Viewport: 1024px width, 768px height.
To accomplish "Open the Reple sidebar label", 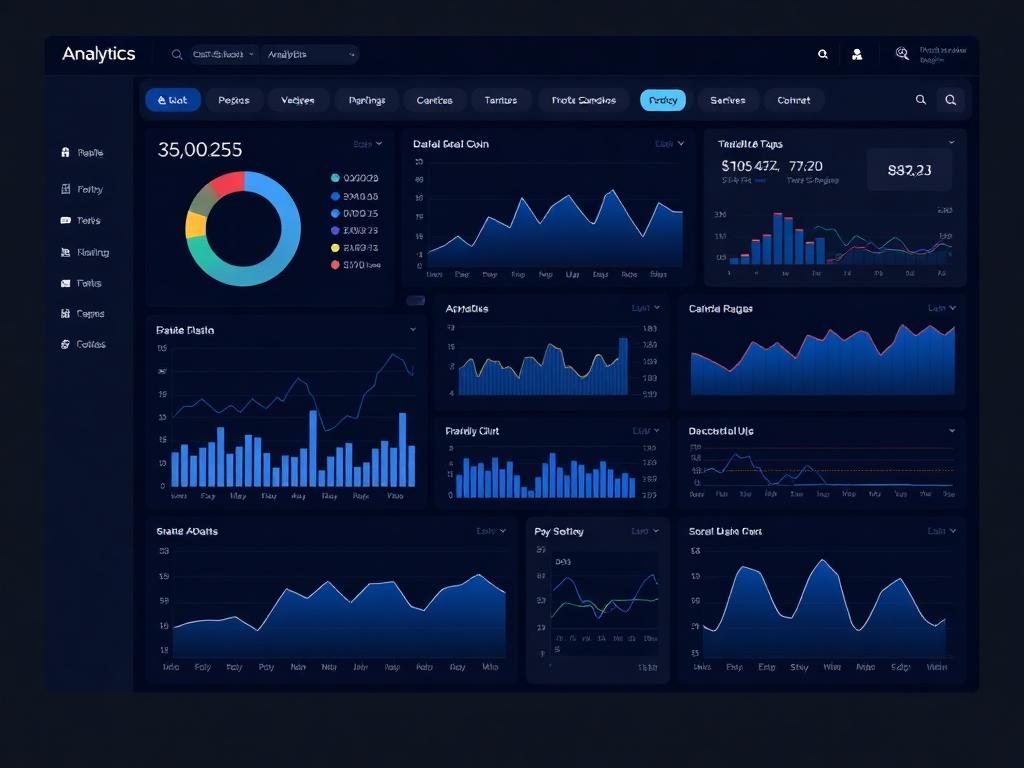I will 90,153.
